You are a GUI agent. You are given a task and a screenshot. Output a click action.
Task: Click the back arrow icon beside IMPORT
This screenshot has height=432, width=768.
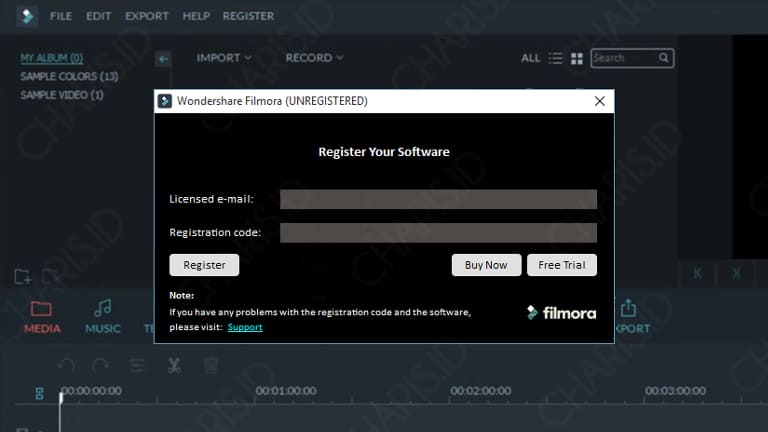pos(163,59)
